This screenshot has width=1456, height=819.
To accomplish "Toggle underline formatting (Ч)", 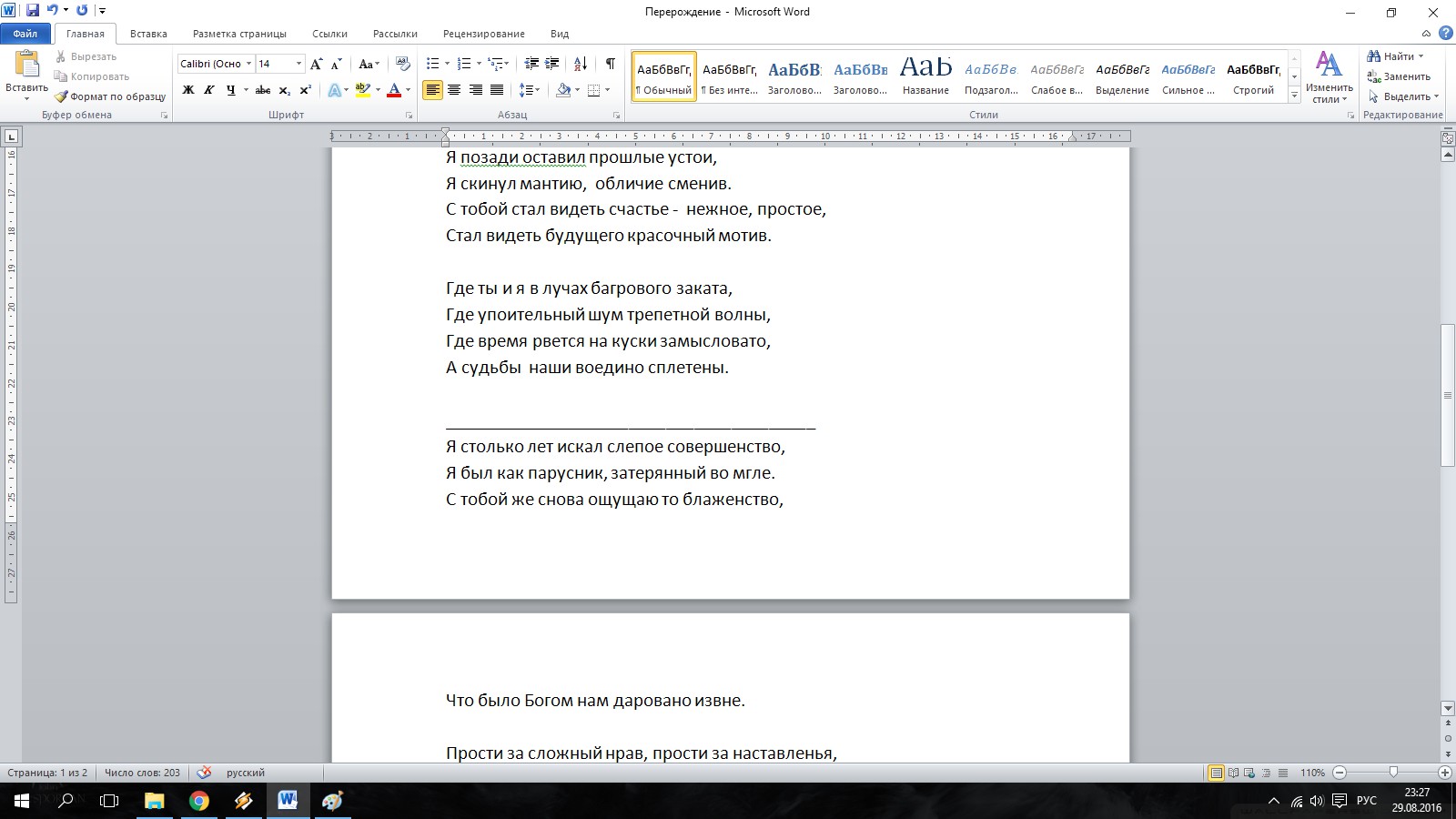I will [230, 90].
